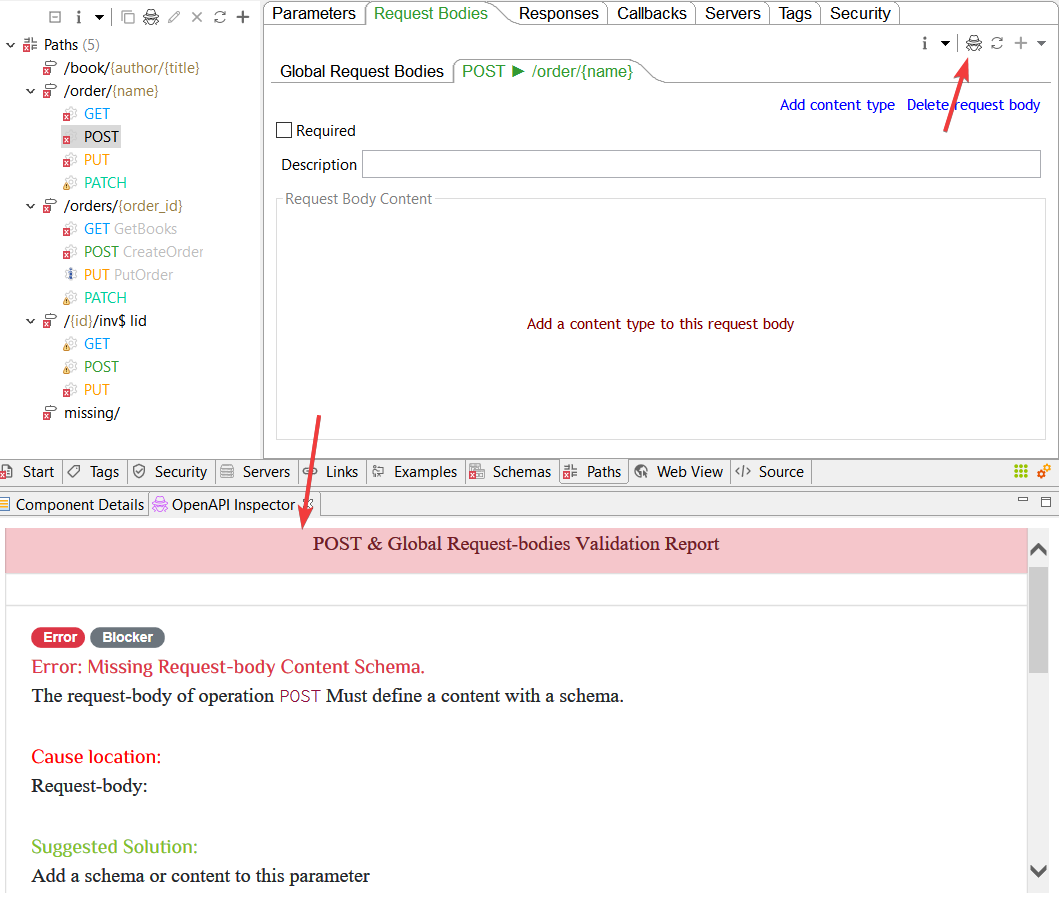
Task: Click the plus icon above the Paths tree
Action: coord(242,17)
